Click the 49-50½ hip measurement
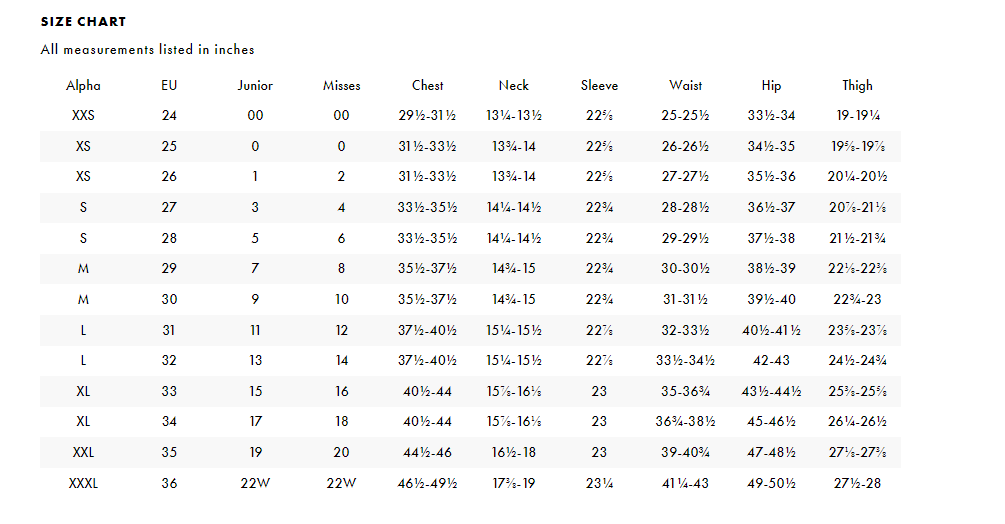1005x524 pixels. 771,484
